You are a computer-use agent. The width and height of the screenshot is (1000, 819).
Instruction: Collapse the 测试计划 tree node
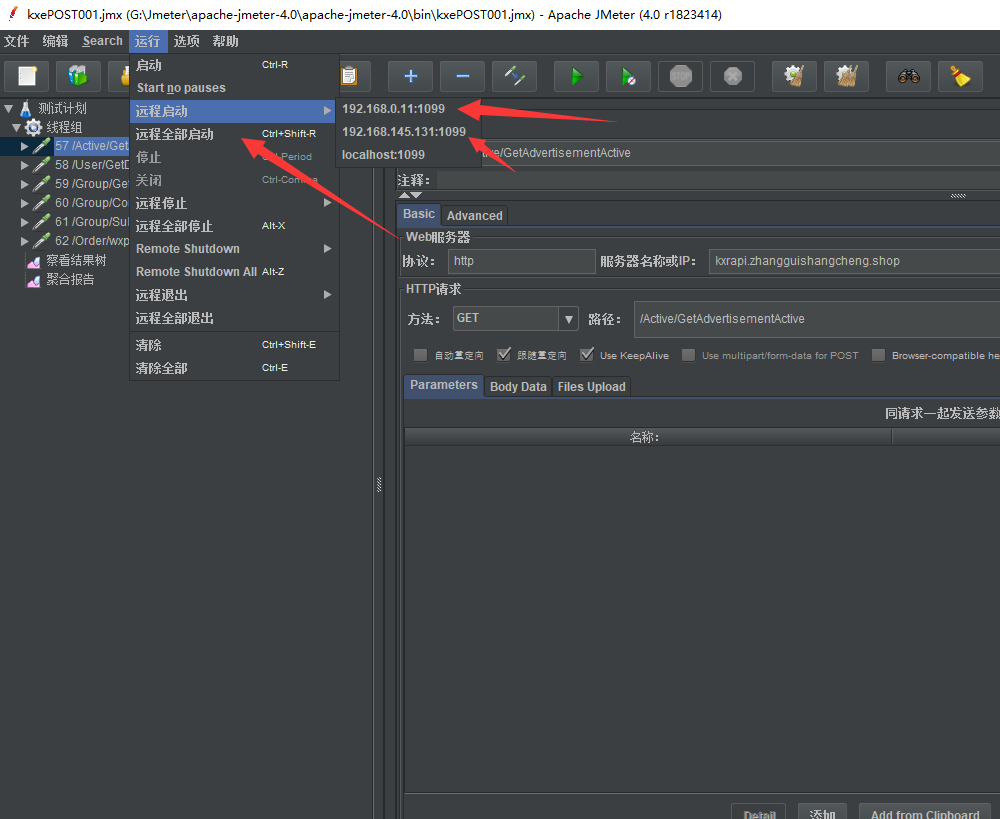(8, 108)
